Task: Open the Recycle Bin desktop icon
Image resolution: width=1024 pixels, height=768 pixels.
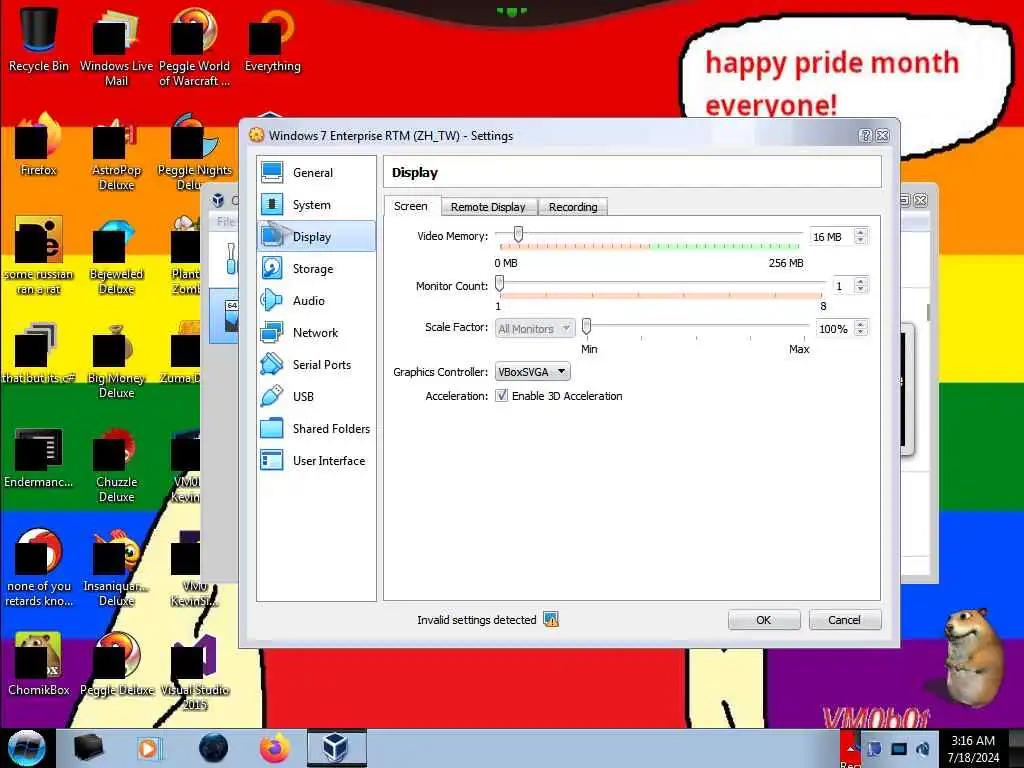Action: (39, 41)
